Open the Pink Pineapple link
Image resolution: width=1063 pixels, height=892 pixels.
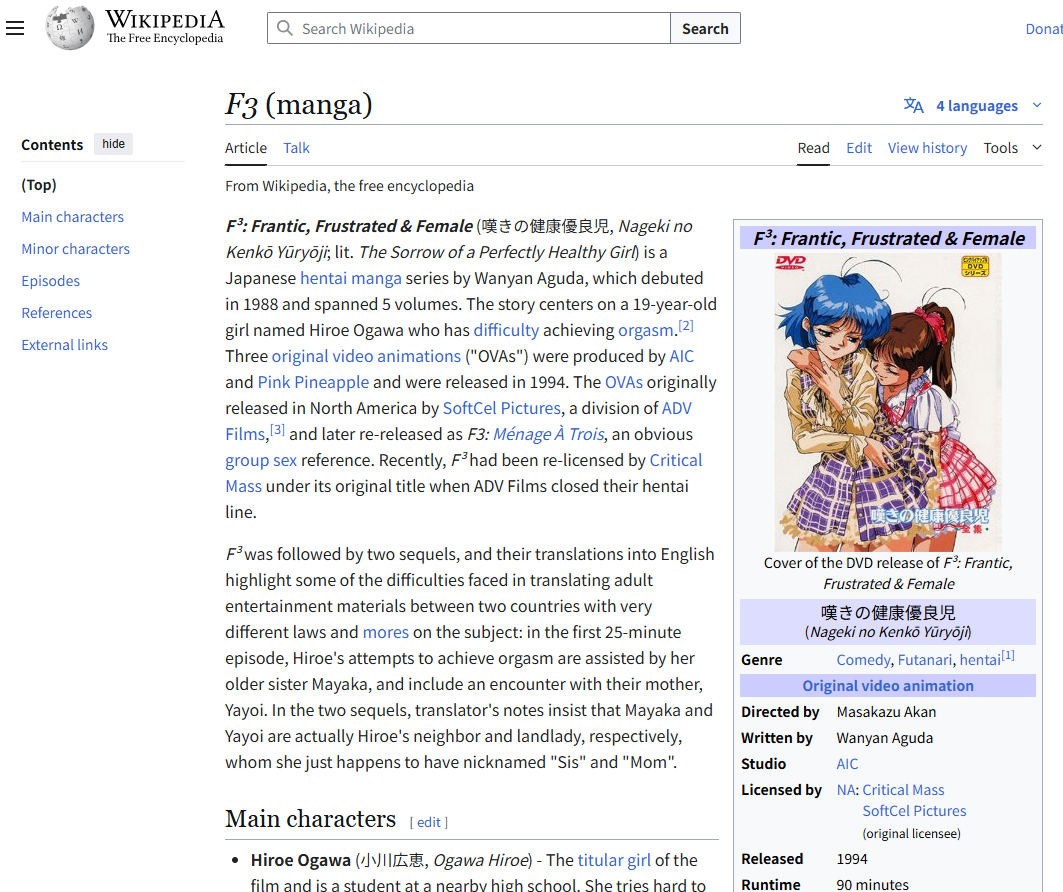[x=313, y=382]
